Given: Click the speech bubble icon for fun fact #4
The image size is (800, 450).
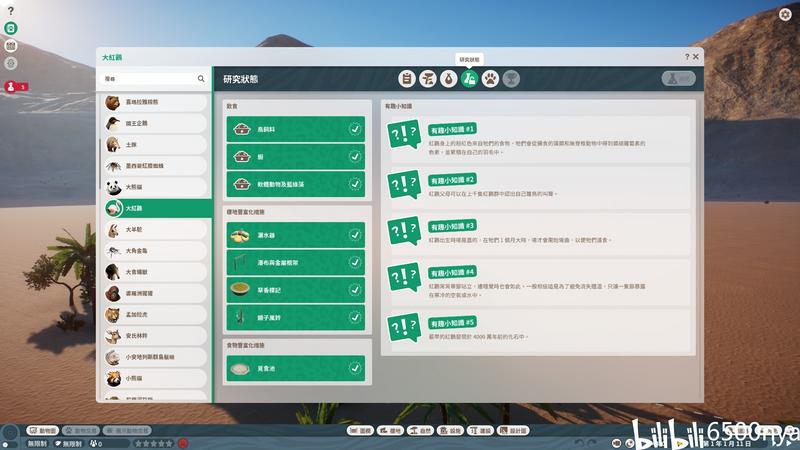Looking at the screenshot, I should coord(404,277).
